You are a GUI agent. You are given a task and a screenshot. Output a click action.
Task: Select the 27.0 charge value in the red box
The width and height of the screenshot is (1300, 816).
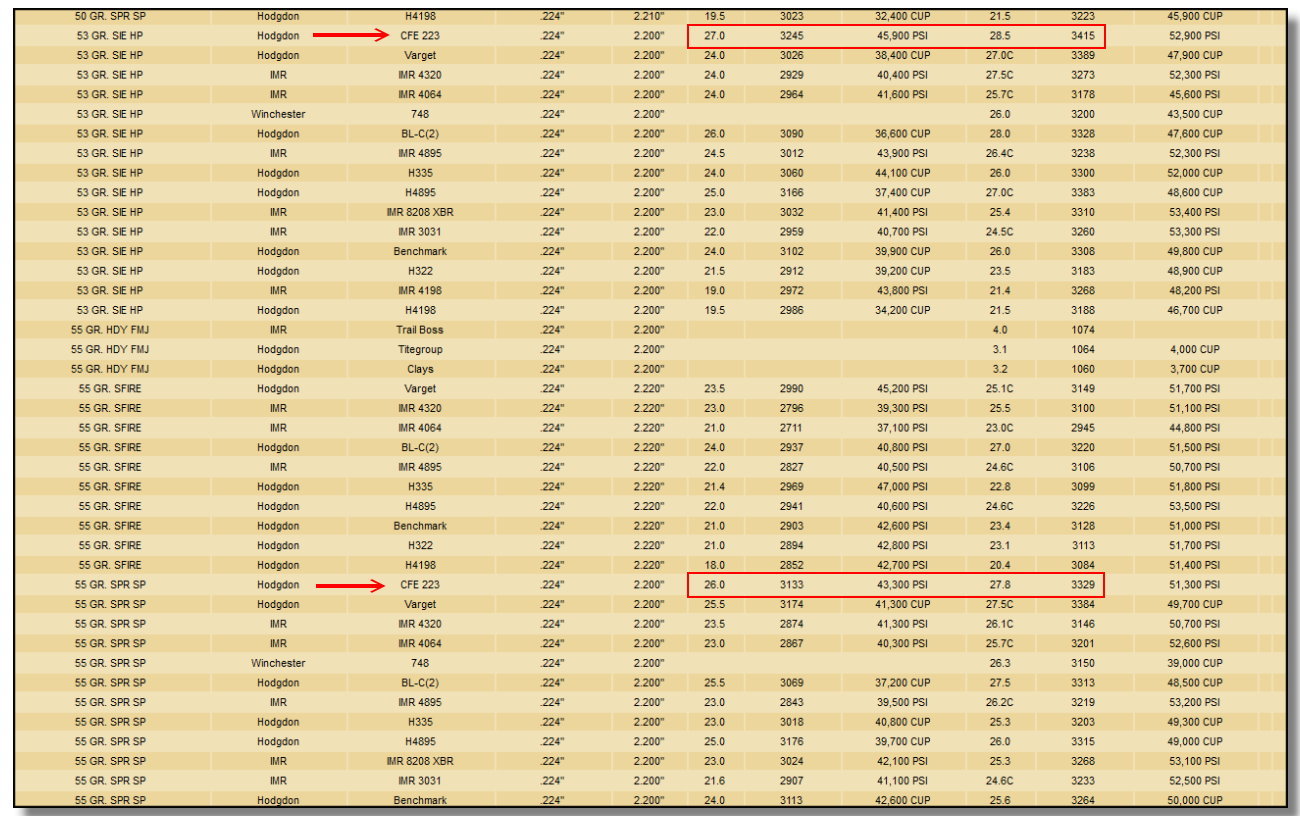coord(715,36)
